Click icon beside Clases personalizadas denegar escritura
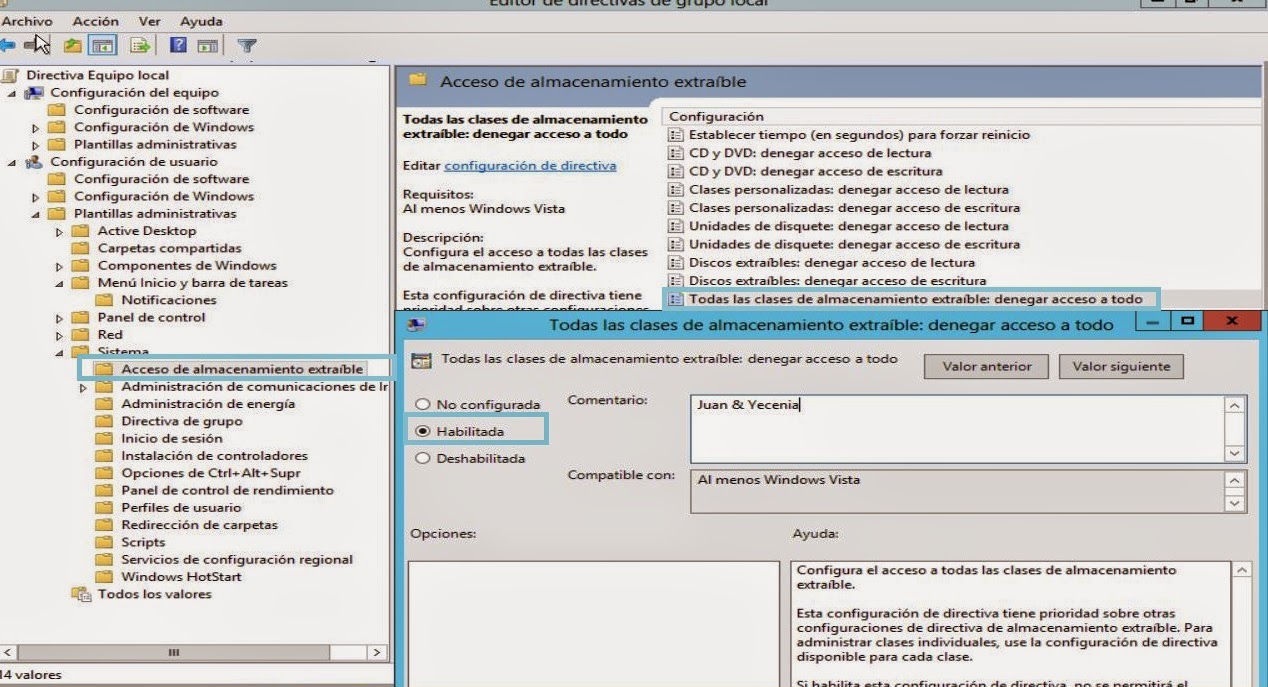This screenshot has width=1268, height=687. (x=676, y=208)
